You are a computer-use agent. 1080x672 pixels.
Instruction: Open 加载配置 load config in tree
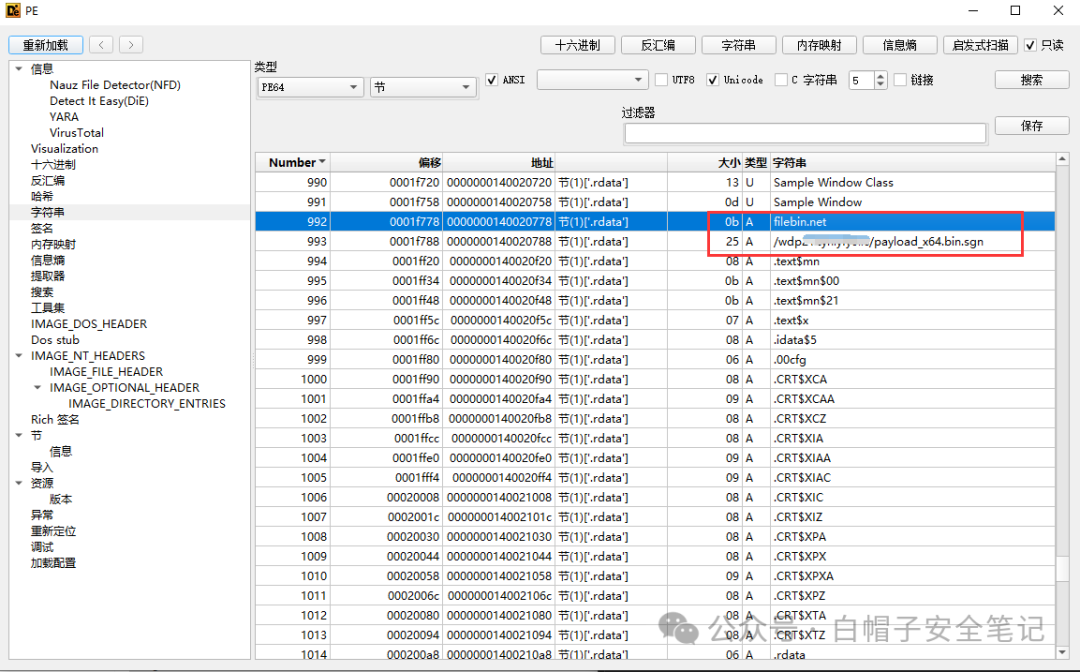53,563
